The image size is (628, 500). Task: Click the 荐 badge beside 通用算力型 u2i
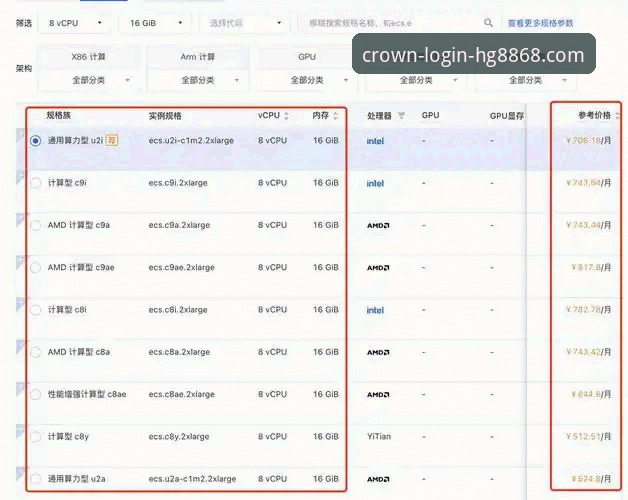tap(112, 140)
